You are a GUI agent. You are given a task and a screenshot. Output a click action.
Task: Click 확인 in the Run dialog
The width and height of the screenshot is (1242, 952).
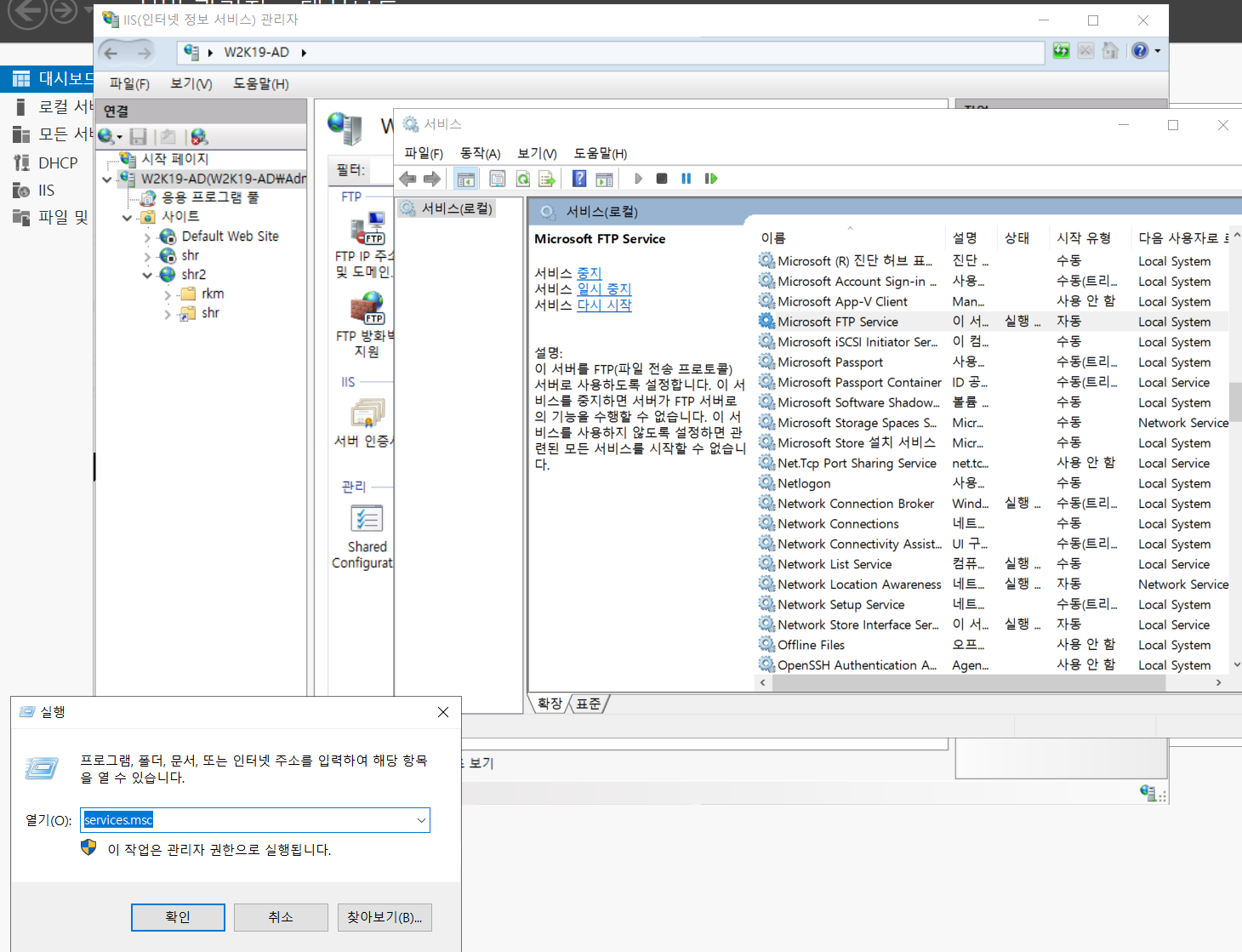(x=178, y=917)
